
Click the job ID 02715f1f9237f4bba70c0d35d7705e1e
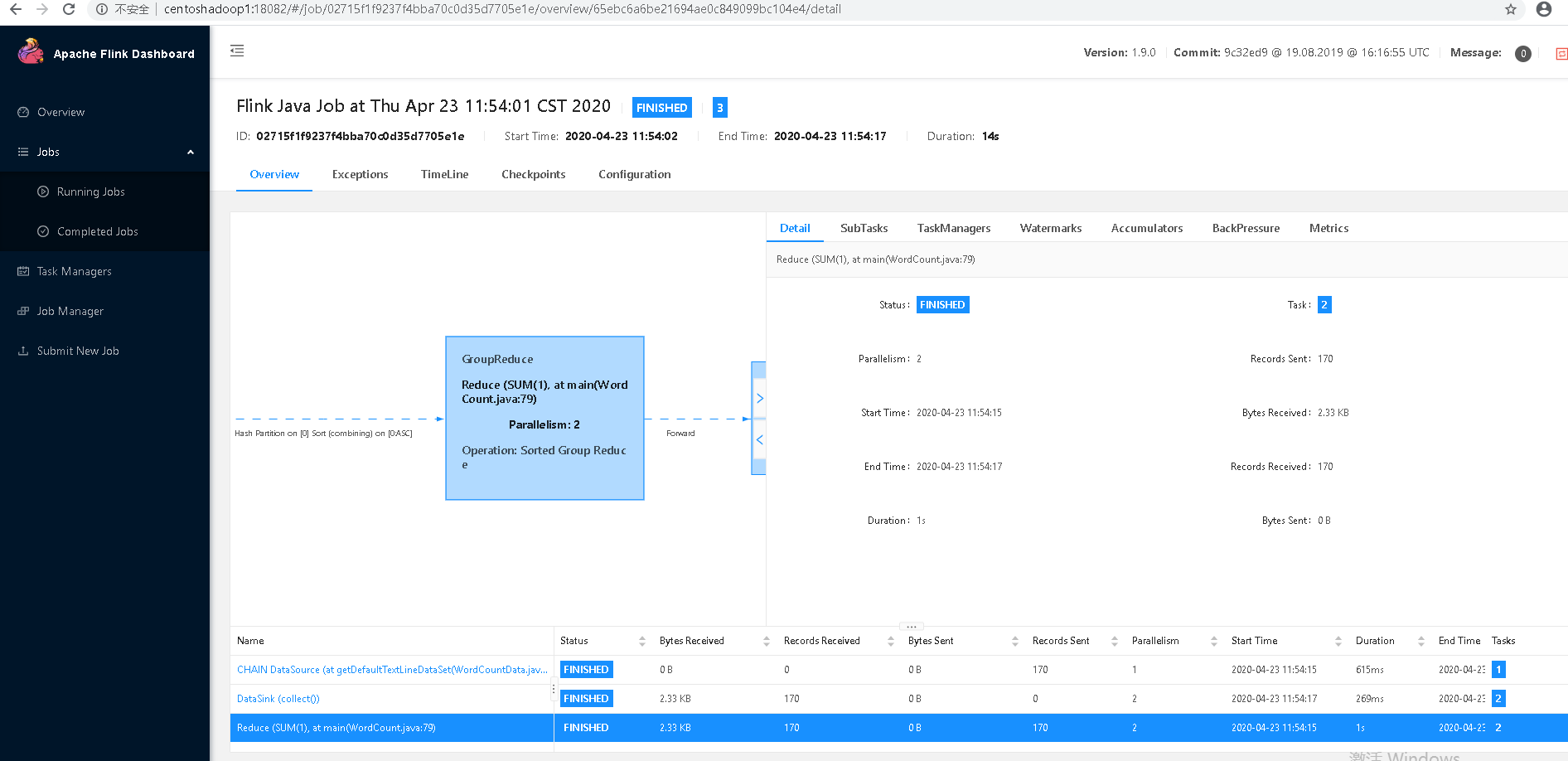click(361, 136)
